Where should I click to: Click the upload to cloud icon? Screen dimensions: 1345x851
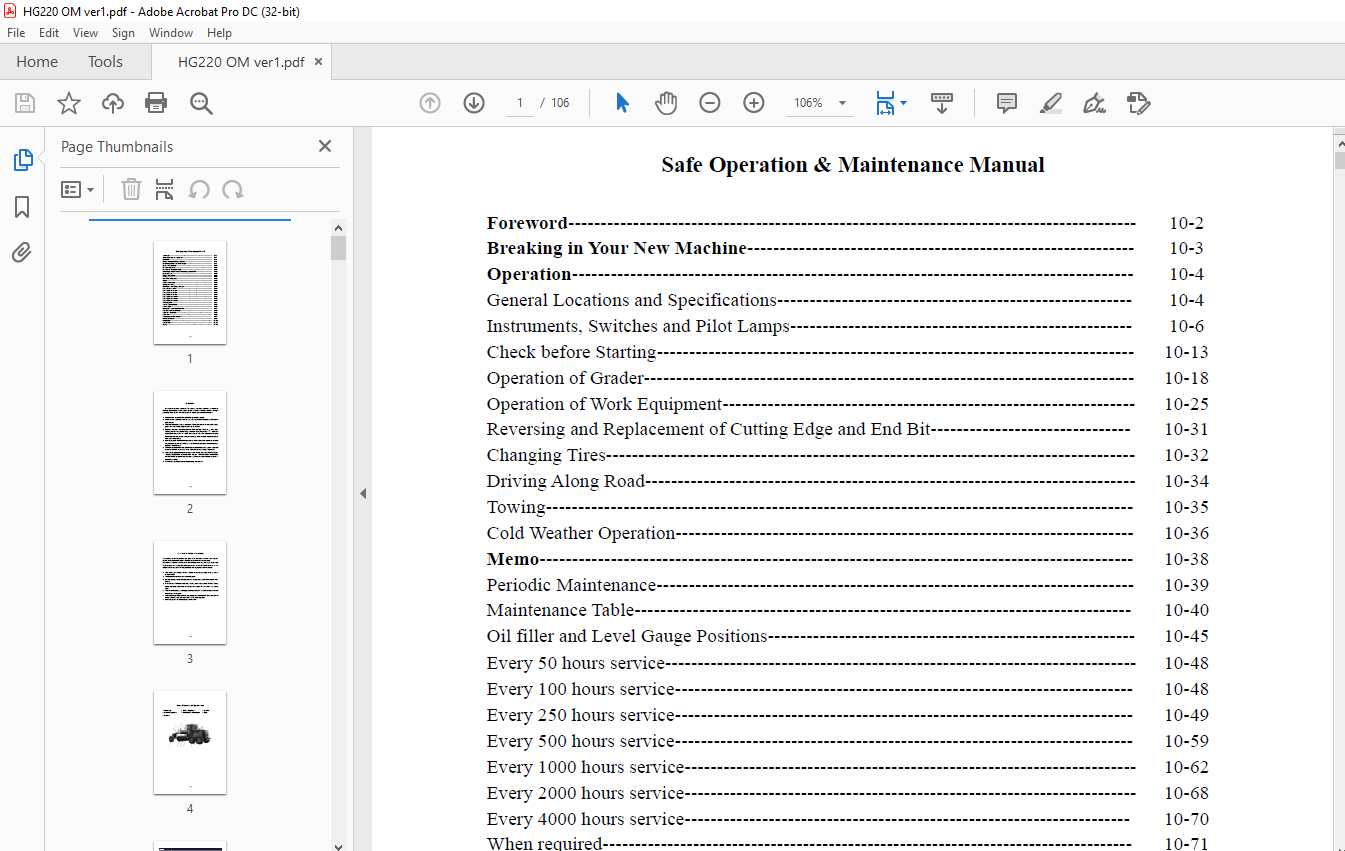(x=113, y=103)
